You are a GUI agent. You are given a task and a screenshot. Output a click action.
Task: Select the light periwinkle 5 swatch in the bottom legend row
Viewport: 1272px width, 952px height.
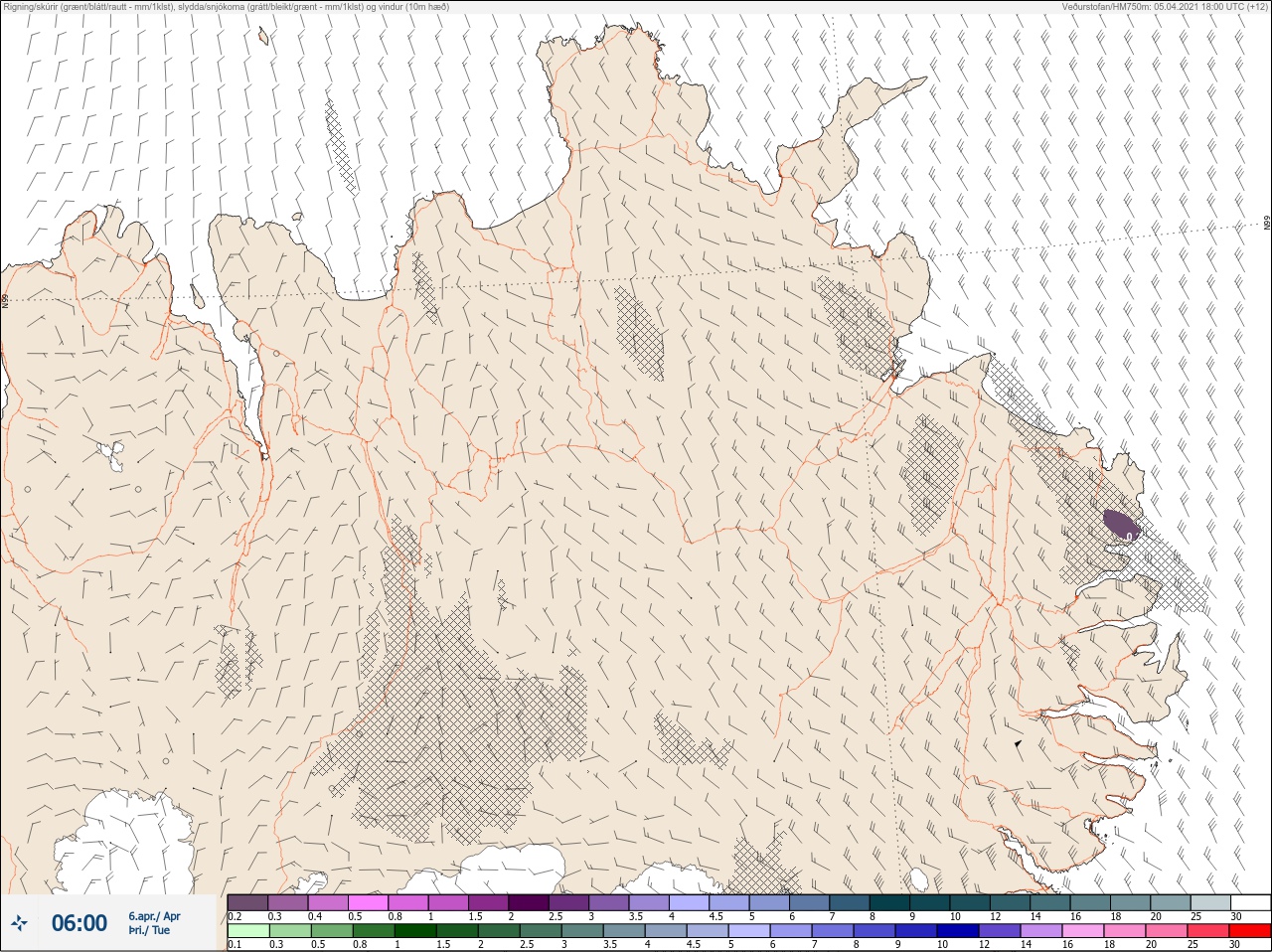click(748, 931)
